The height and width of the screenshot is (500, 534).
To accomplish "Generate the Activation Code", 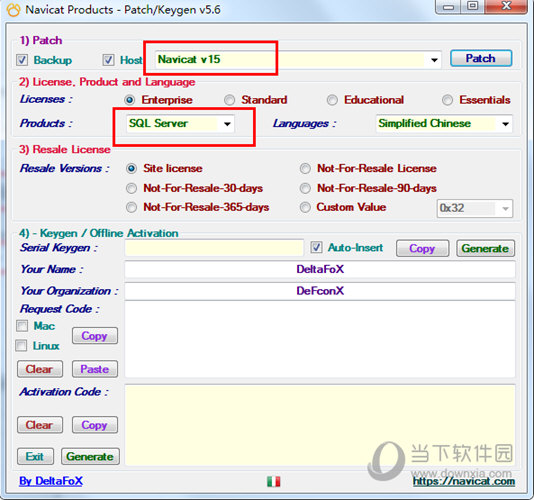I will click(x=90, y=456).
